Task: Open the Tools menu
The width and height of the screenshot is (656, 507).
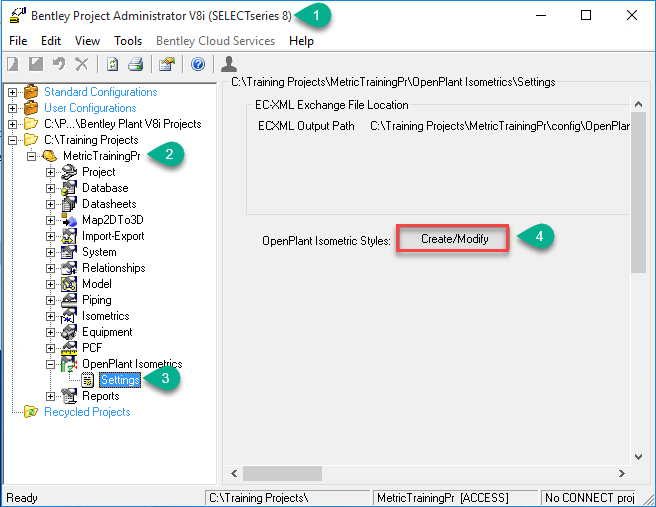Action: [128, 41]
